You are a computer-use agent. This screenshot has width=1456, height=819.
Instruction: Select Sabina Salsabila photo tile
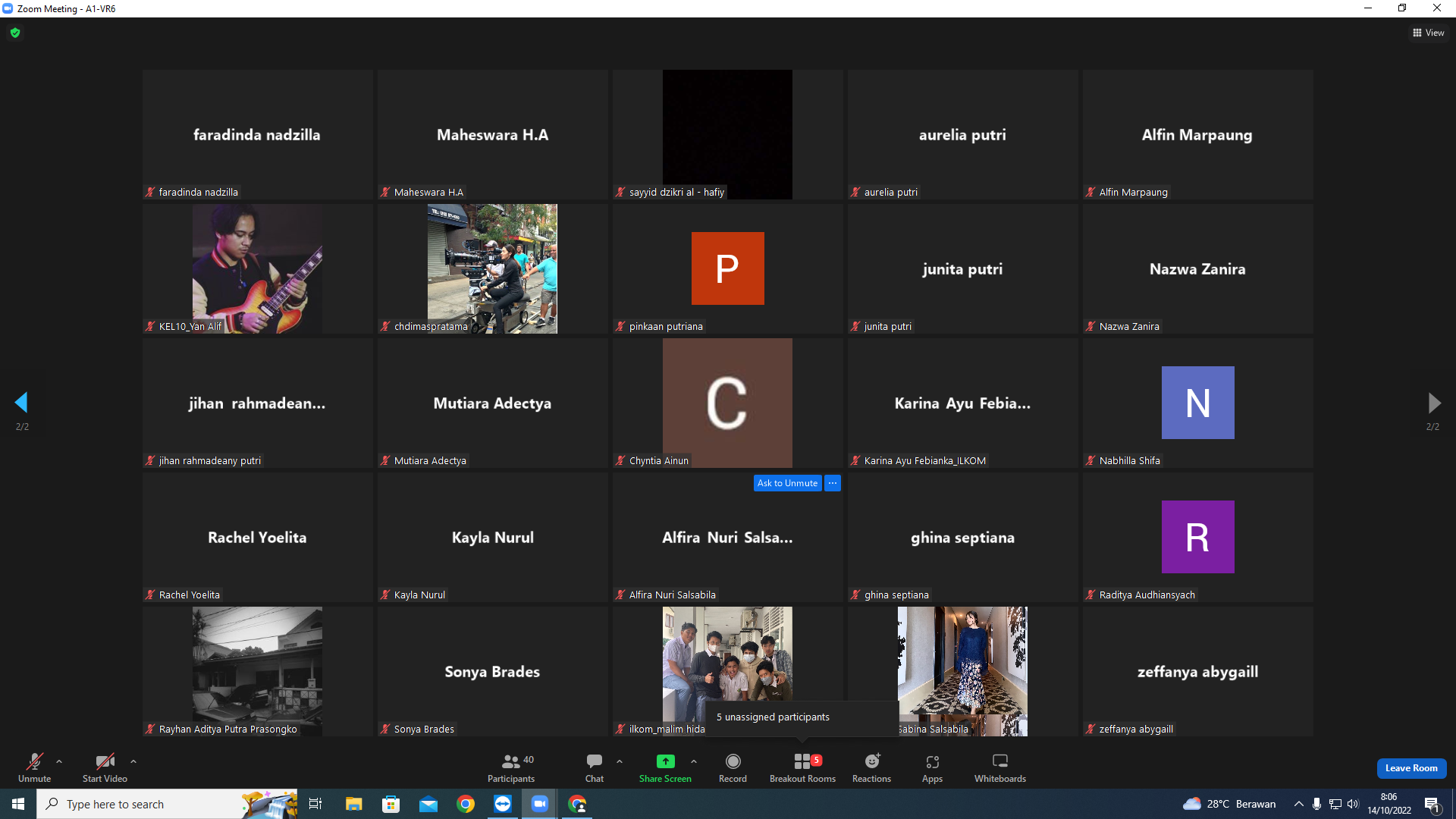[962, 671]
